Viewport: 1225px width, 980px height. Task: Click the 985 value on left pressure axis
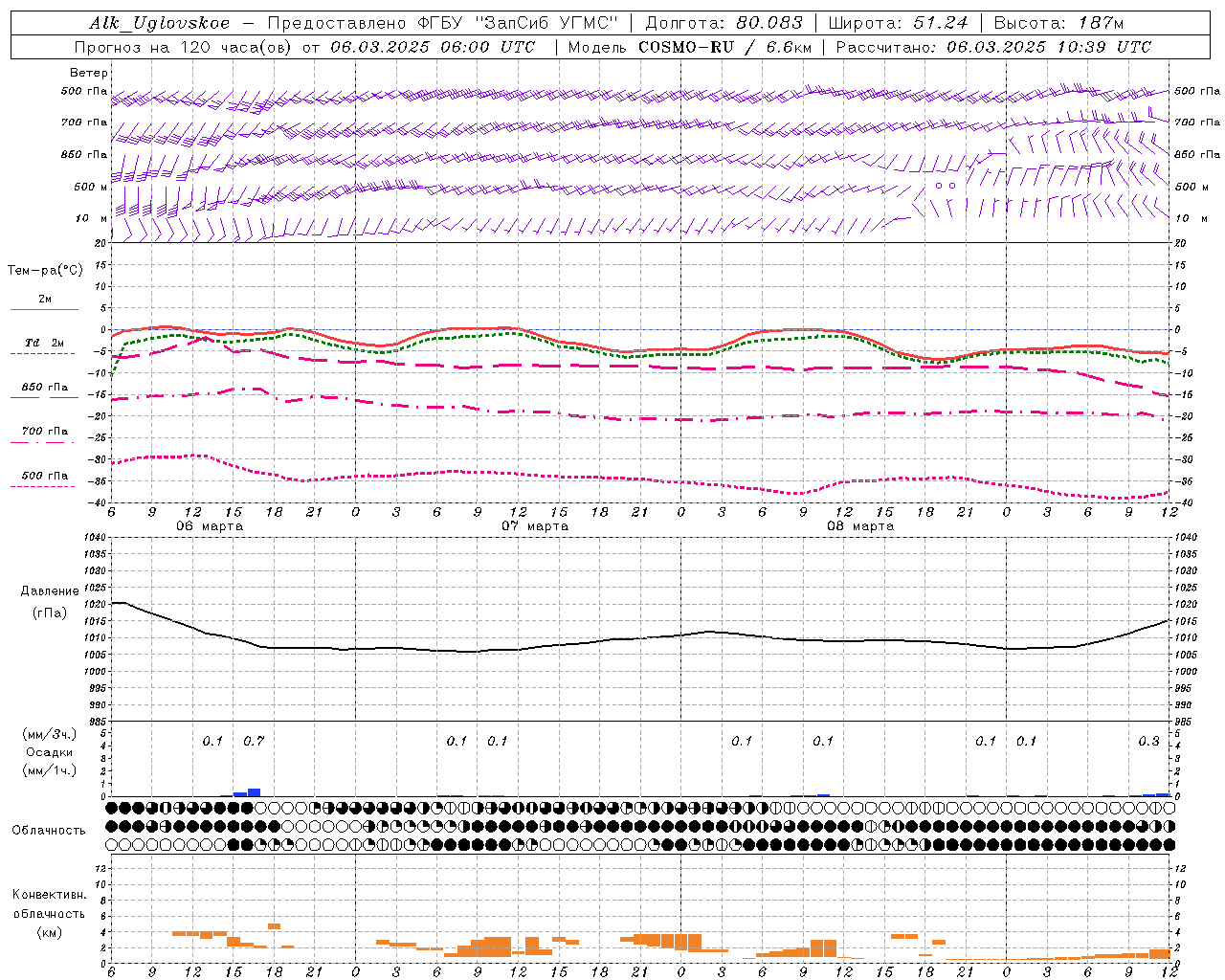click(x=98, y=723)
